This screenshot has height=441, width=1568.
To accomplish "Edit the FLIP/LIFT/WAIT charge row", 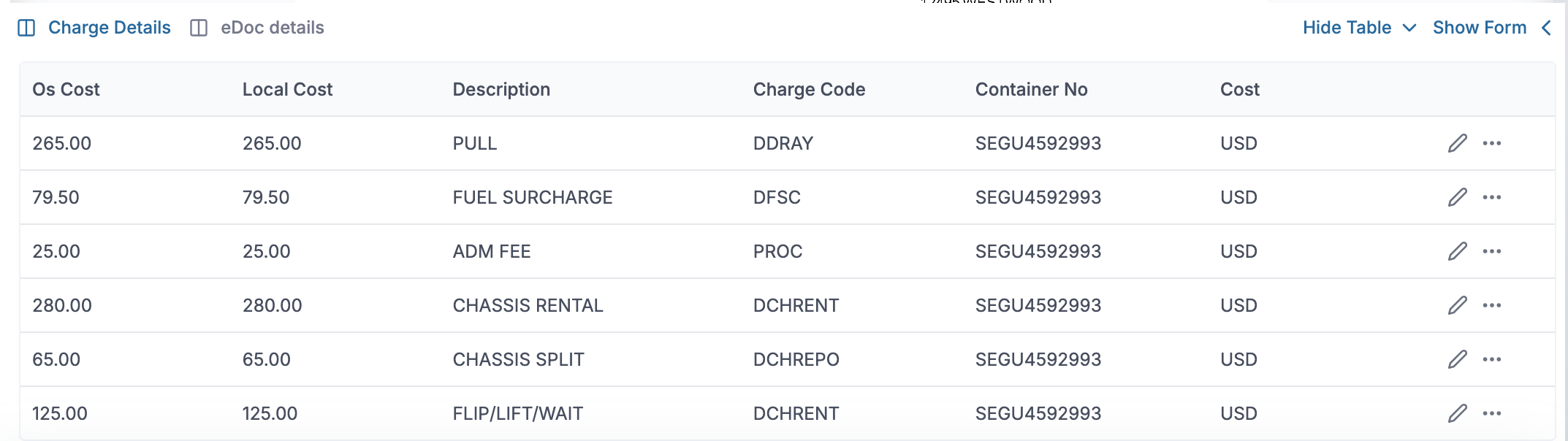I will point(1457,413).
